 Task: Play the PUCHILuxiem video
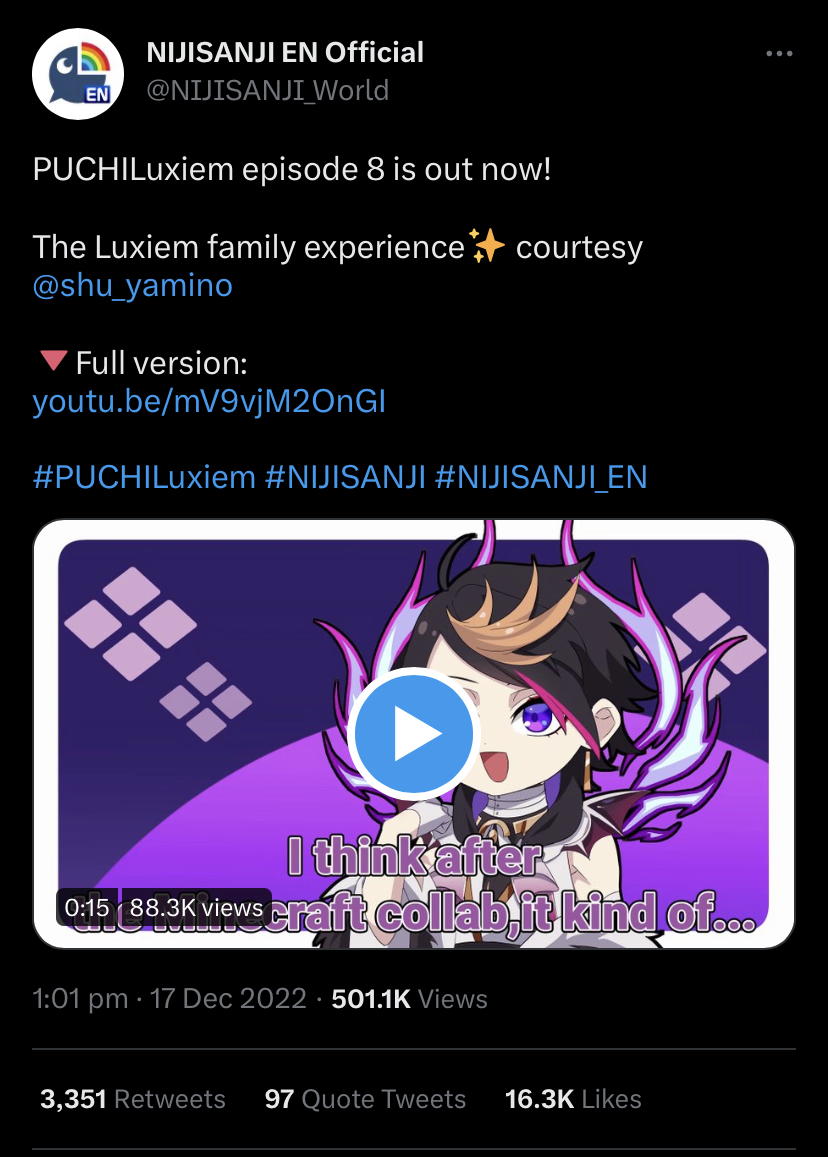pos(413,734)
